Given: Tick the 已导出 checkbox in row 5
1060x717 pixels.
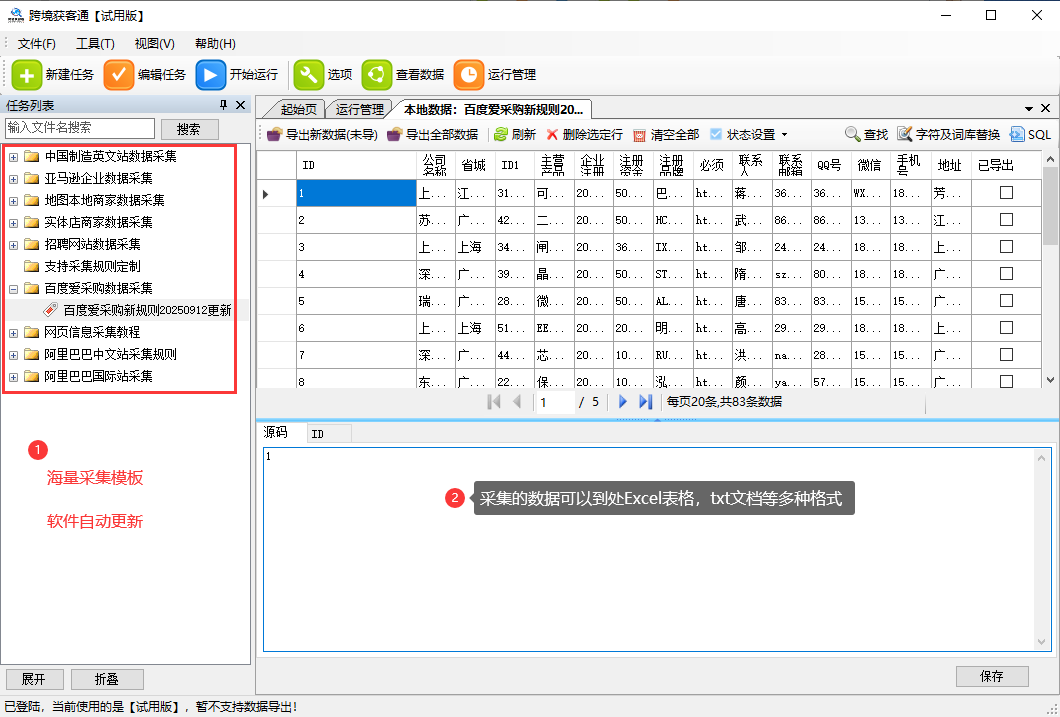Looking at the screenshot, I should [1006, 300].
